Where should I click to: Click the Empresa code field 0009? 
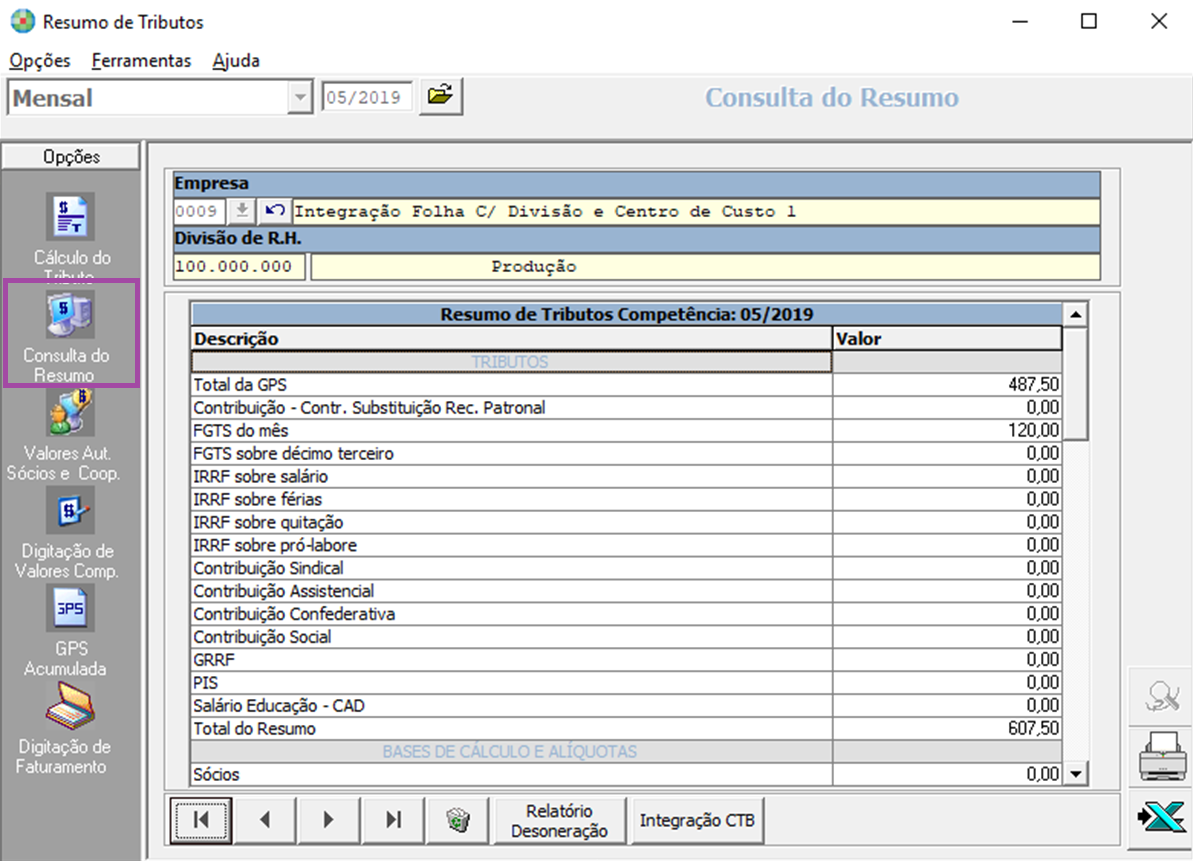(x=199, y=211)
